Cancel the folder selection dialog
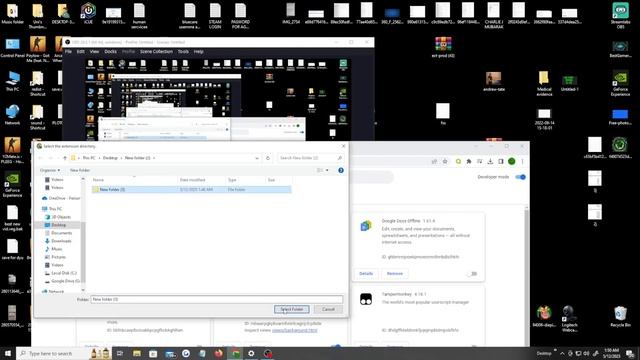This screenshot has width=640, height=360. 328,309
